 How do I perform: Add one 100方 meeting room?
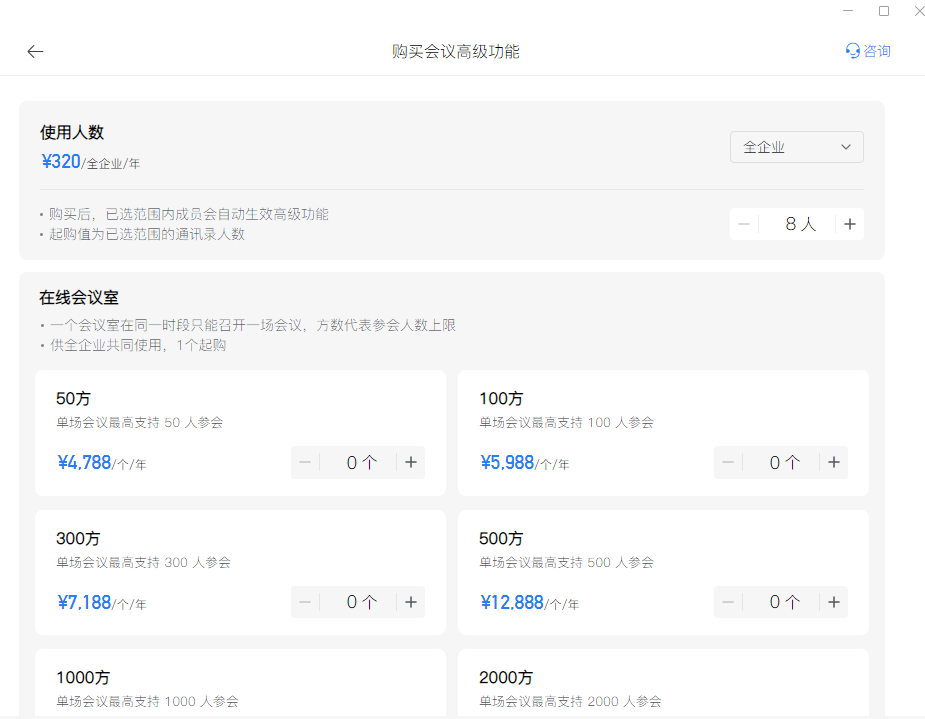coord(833,462)
